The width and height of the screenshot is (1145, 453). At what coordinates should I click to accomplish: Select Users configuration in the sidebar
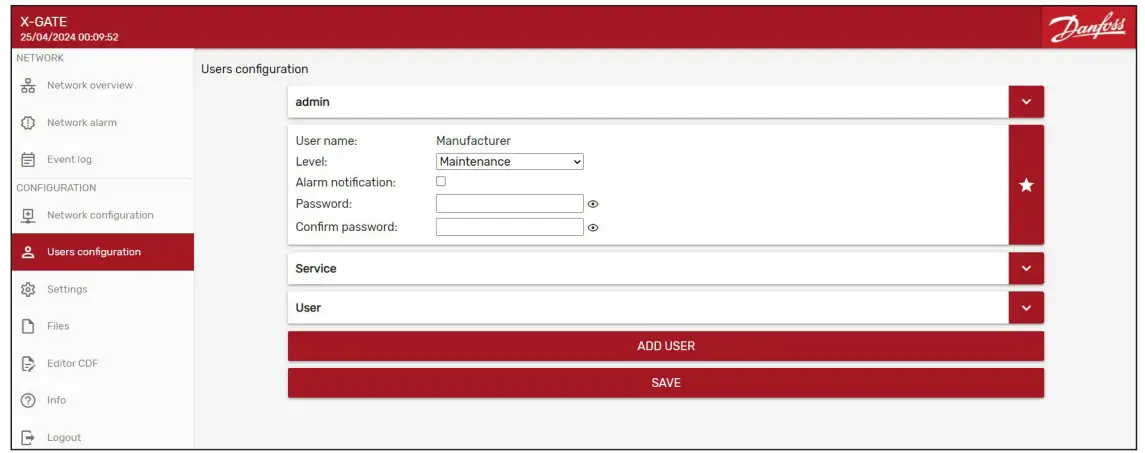point(103,252)
